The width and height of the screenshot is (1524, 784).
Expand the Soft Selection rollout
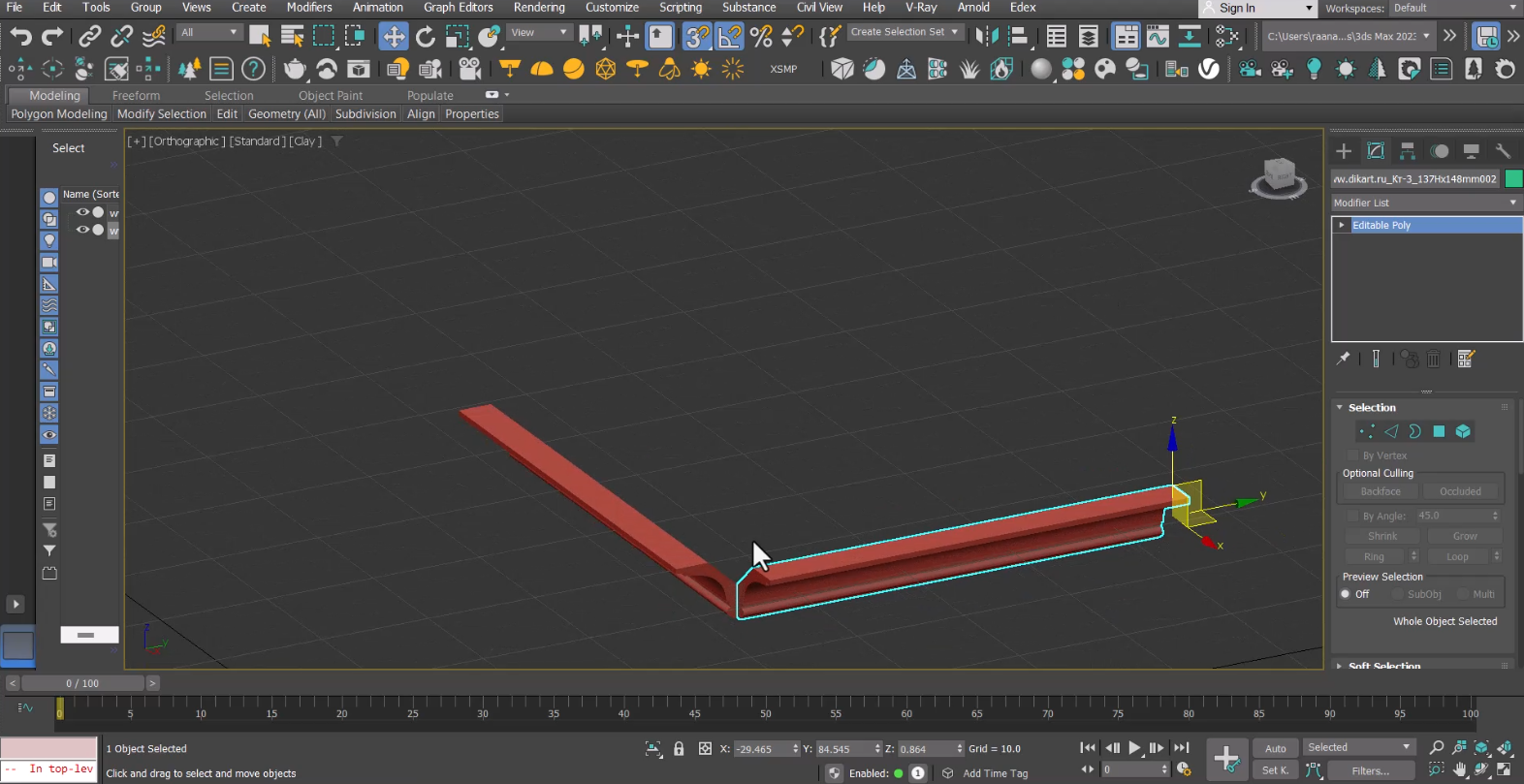[x=1383, y=666]
